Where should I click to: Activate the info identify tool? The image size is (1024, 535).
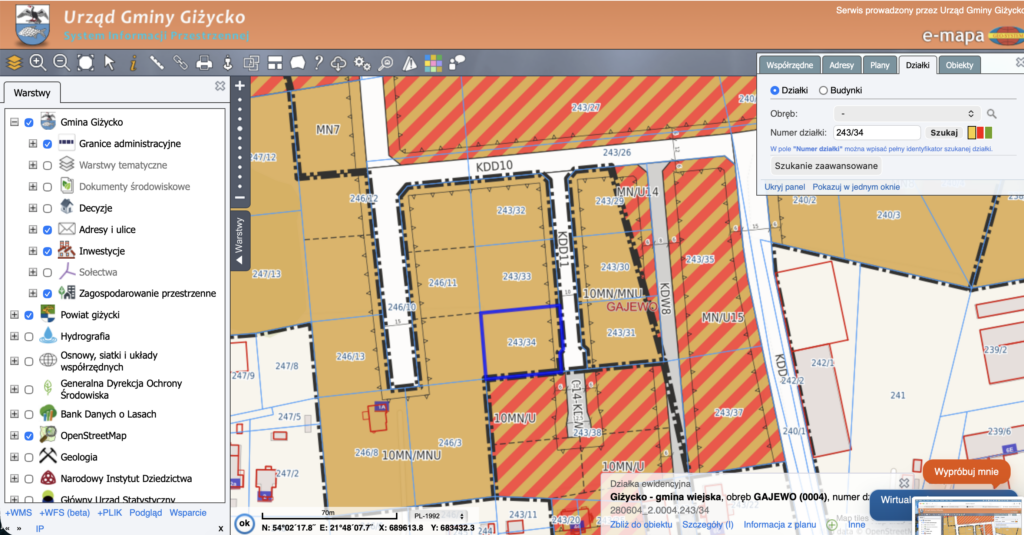click(133, 63)
